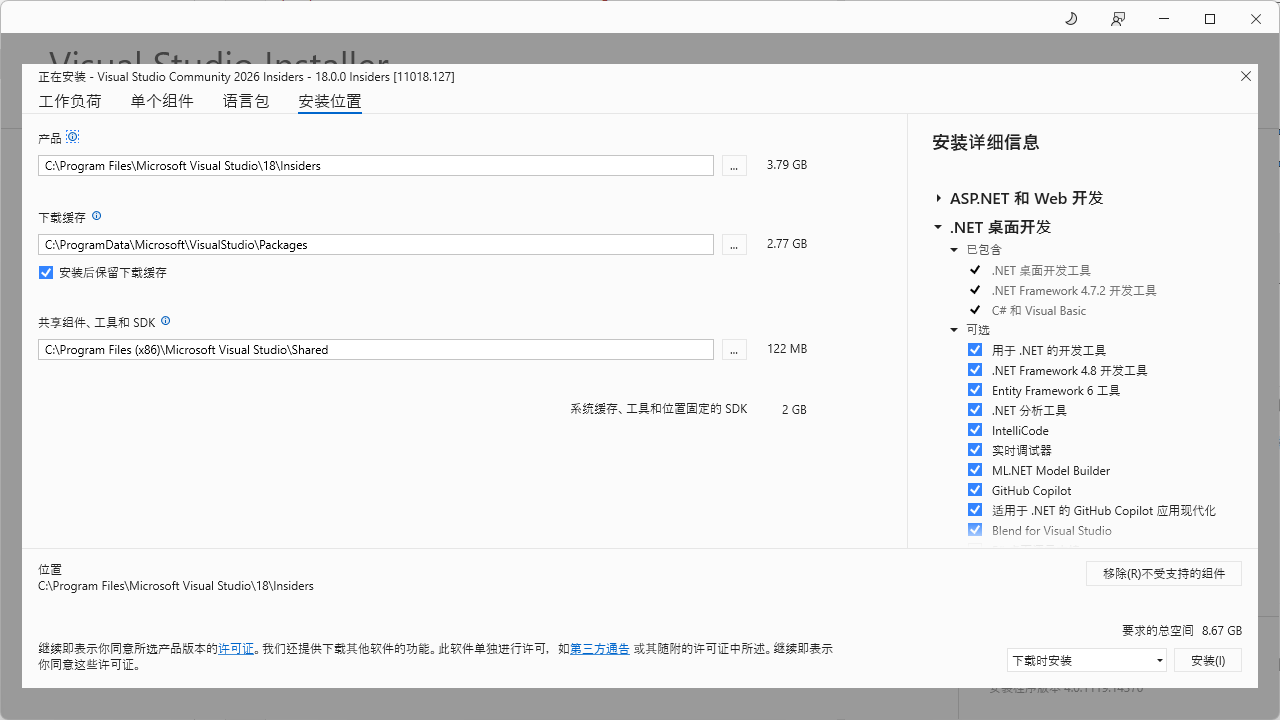Uncheck the GitHub Copilot component
Screen dimensions: 1280x720
coord(975,490)
